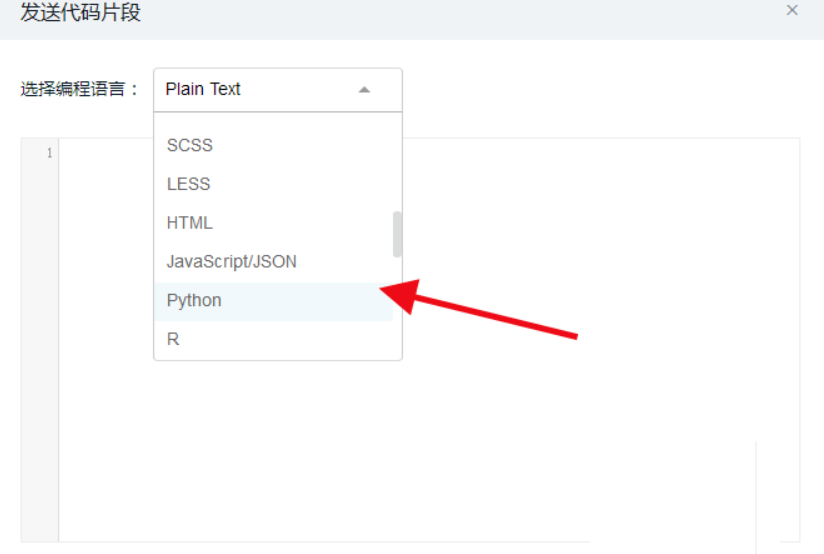
Task: Select the JavaScript/JSON option
Action: coord(231,262)
